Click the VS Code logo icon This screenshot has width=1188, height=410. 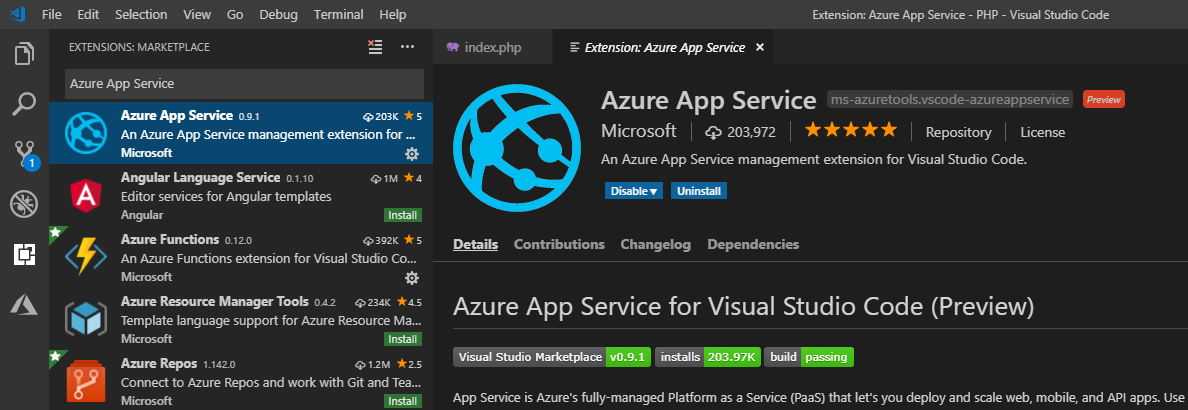click(x=17, y=14)
